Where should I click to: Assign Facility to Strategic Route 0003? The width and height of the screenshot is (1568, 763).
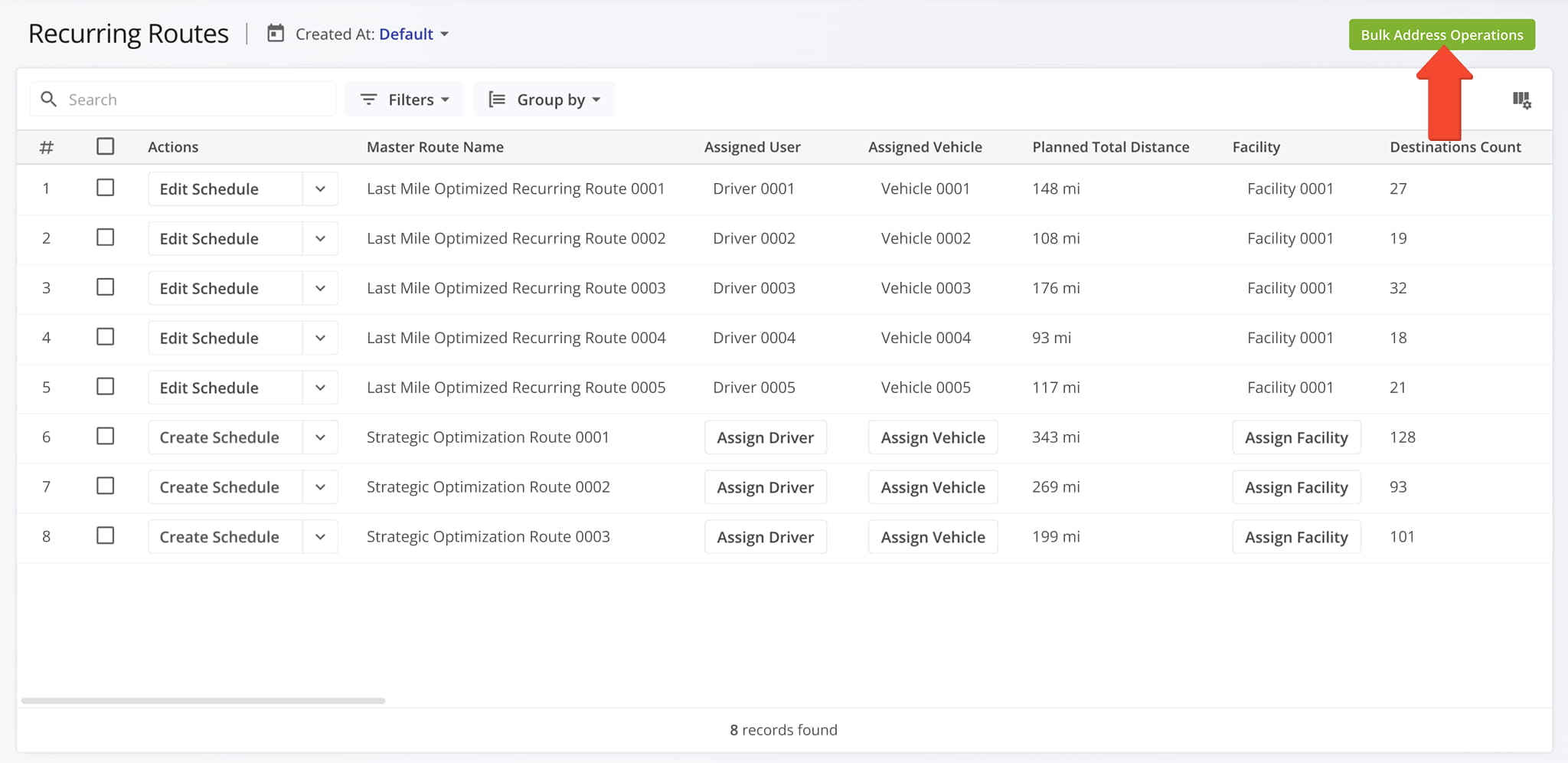pos(1296,537)
